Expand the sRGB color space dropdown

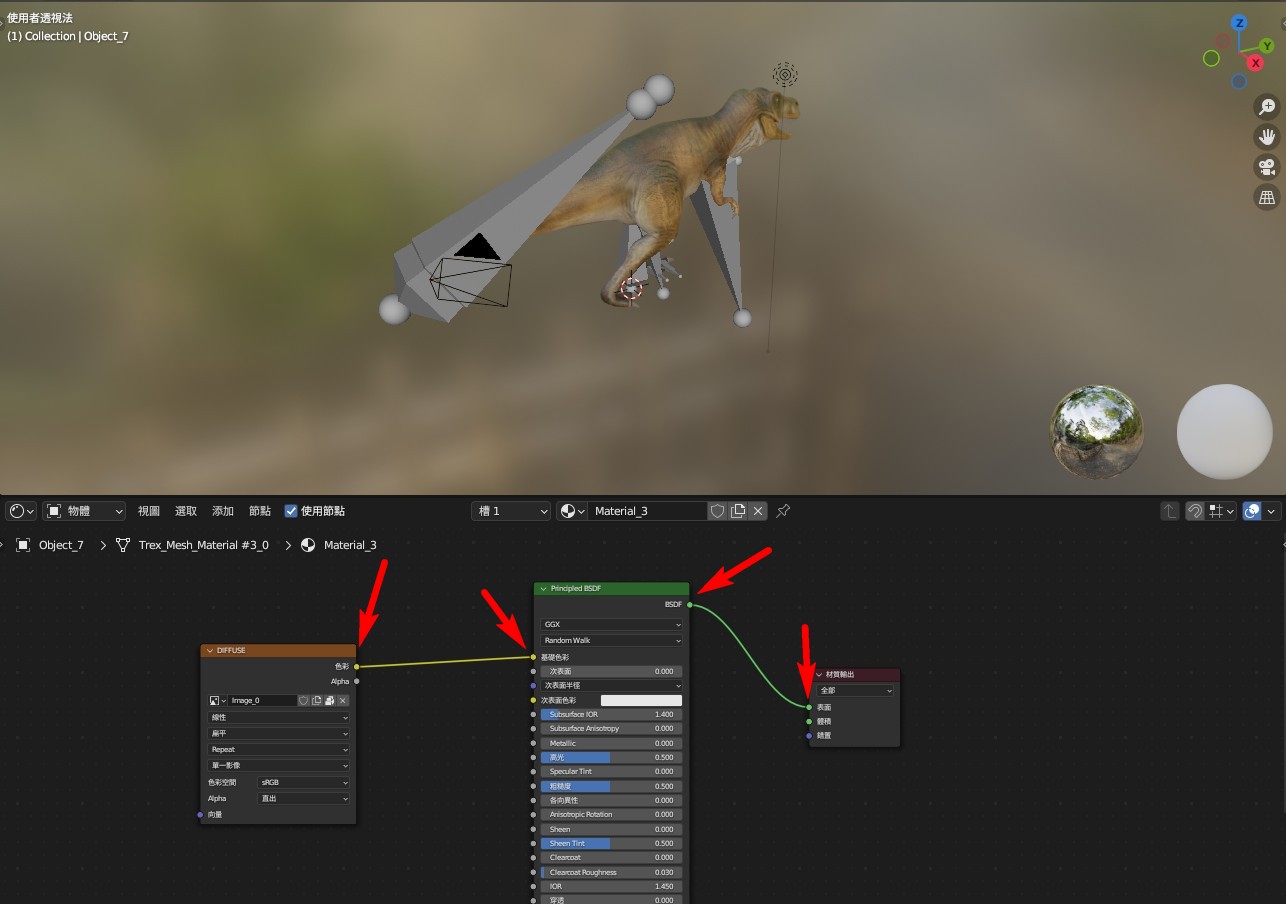pyautogui.click(x=304, y=783)
